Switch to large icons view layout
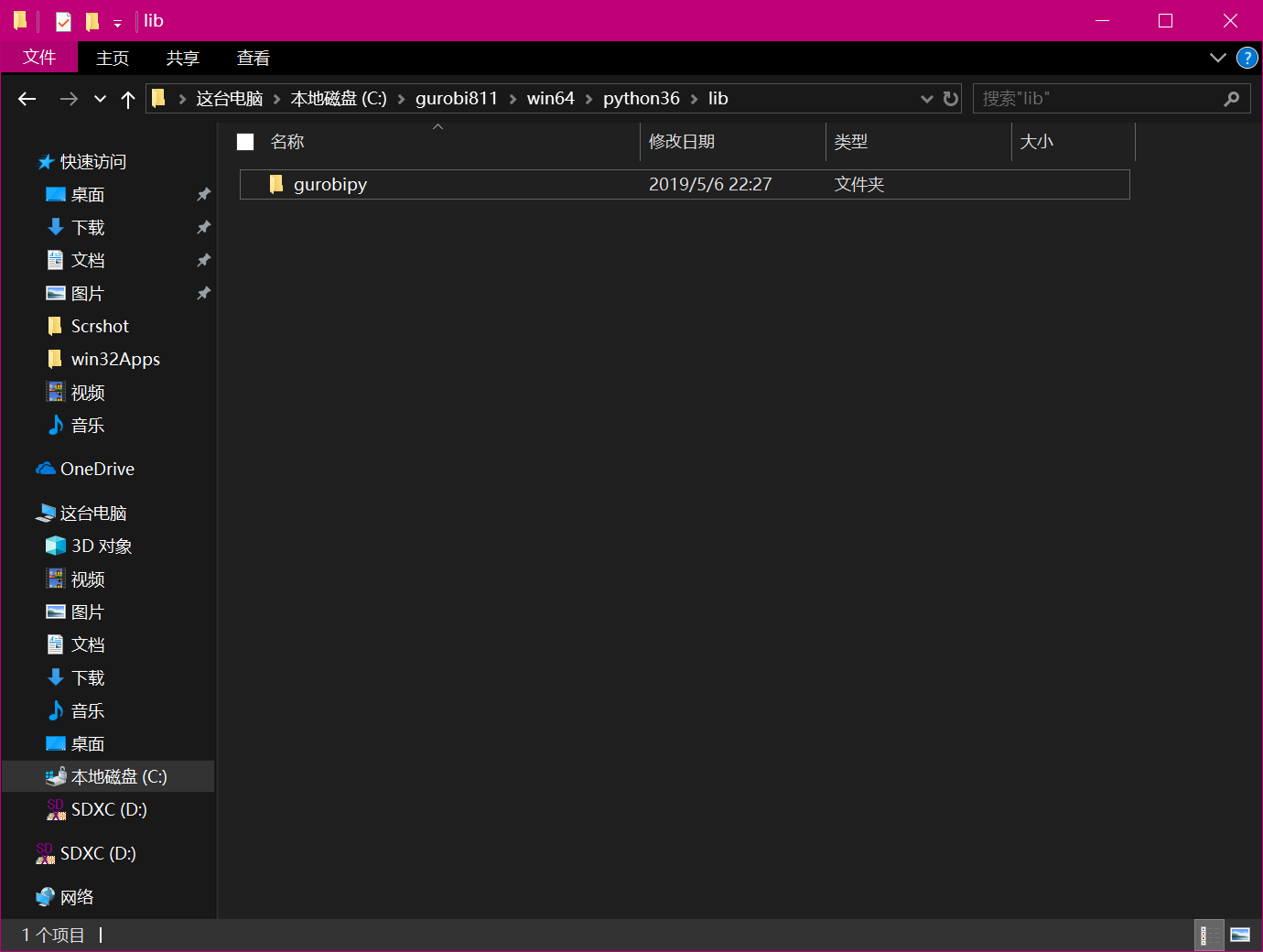This screenshot has height=952, width=1263. (1240, 935)
